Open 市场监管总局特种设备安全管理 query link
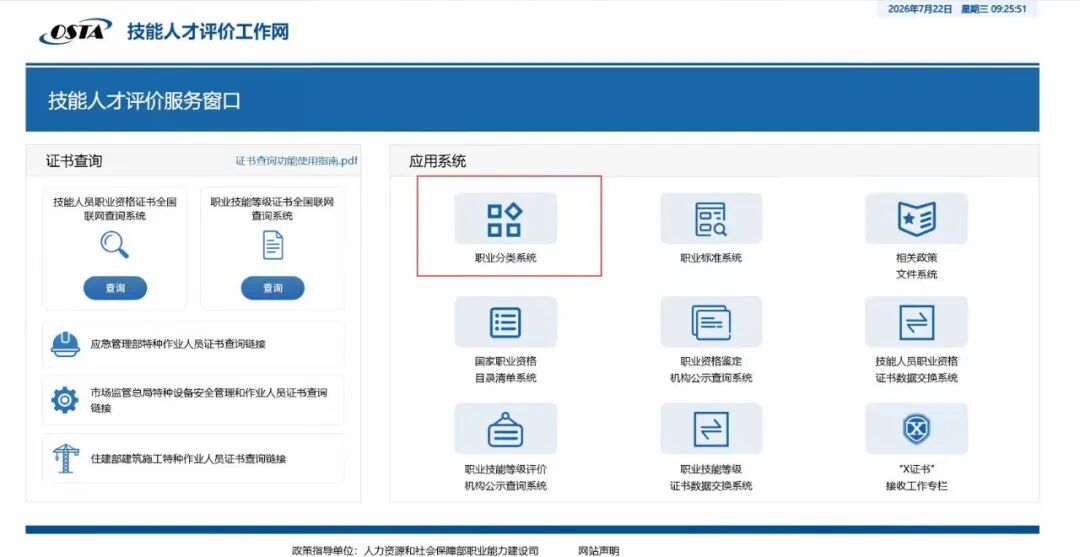Image resolution: width=1080 pixels, height=557 pixels. [x=209, y=400]
